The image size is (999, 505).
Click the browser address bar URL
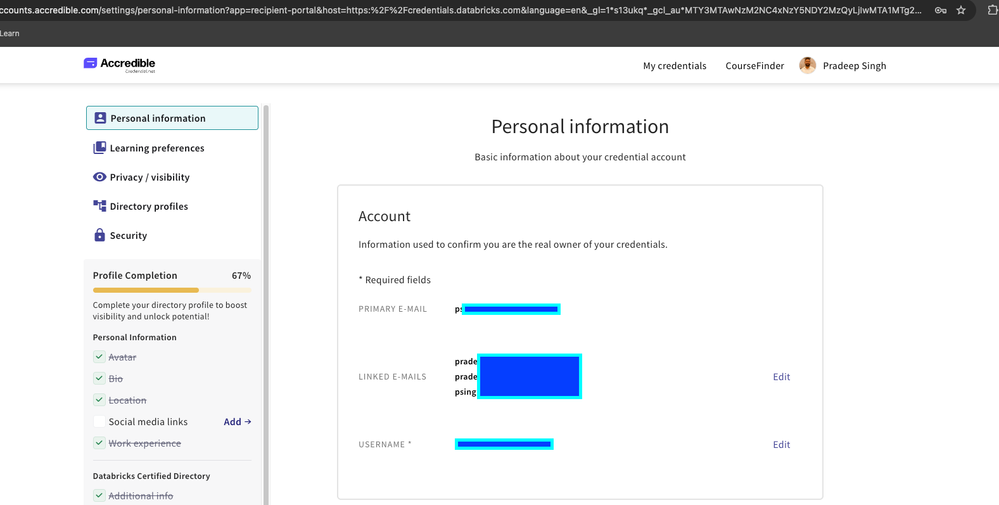[461, 10]
